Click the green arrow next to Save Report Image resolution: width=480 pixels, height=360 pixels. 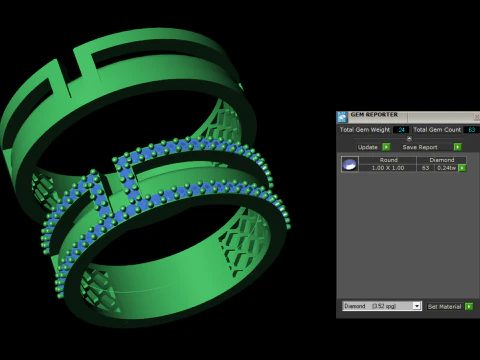(x=458, y=147)
